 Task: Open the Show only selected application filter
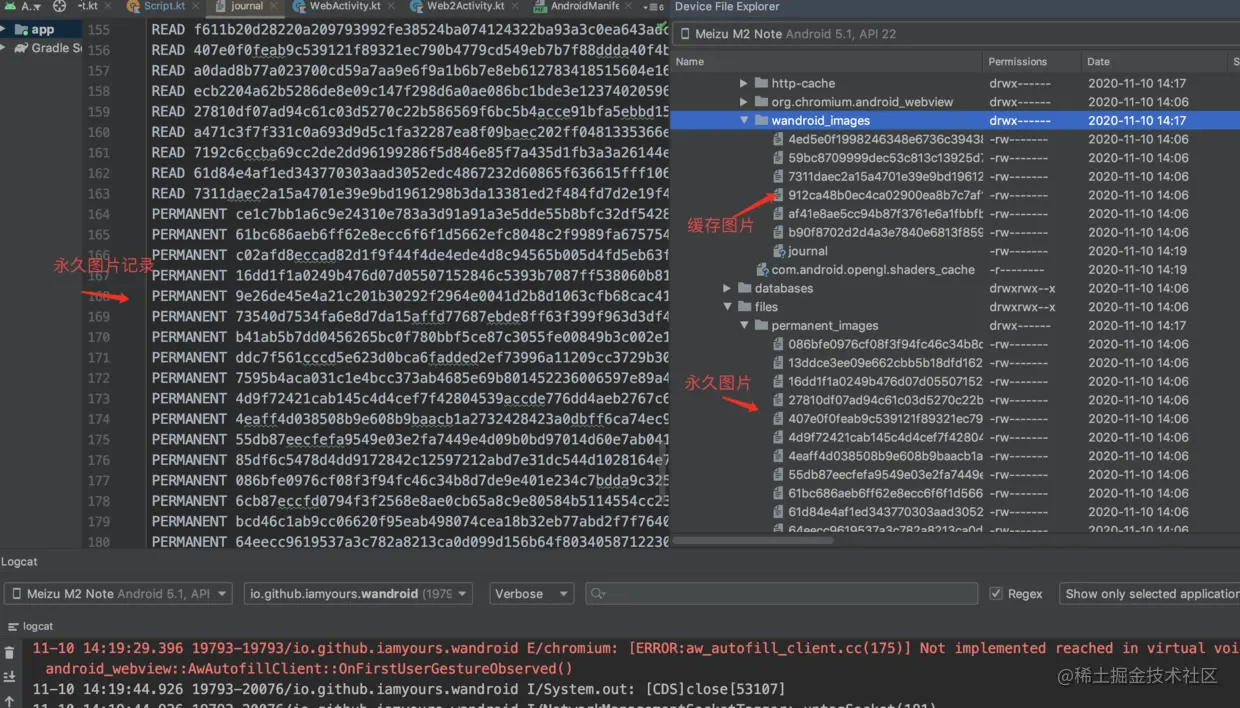[1149, 594]
